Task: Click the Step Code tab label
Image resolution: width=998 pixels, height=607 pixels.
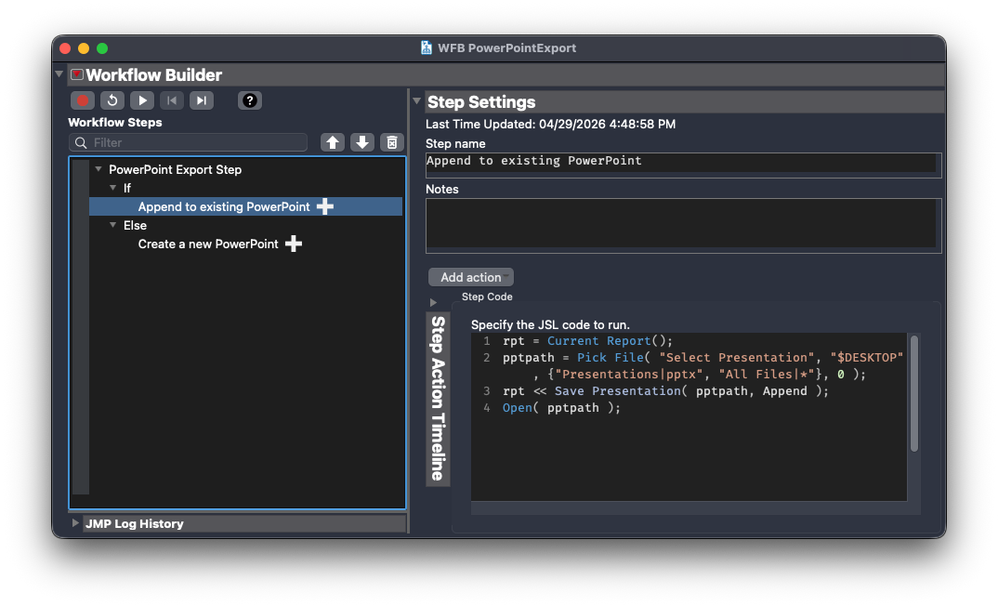Action: (x=487, y=297)
